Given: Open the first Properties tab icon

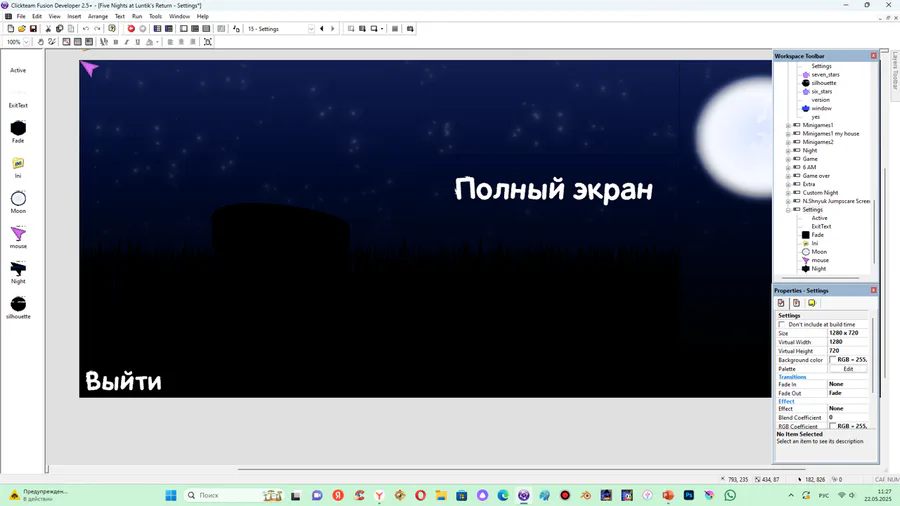Looking at the screenshot, I should click(781, 303).
